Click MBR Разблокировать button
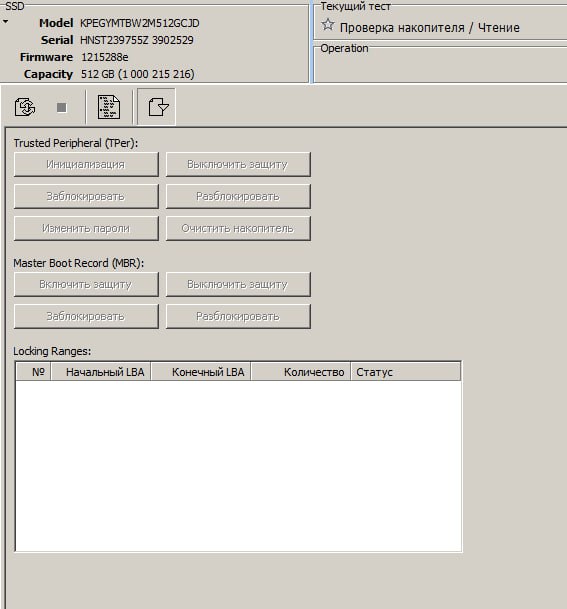Screen dimensions: 567x609 tap(238, 316)
